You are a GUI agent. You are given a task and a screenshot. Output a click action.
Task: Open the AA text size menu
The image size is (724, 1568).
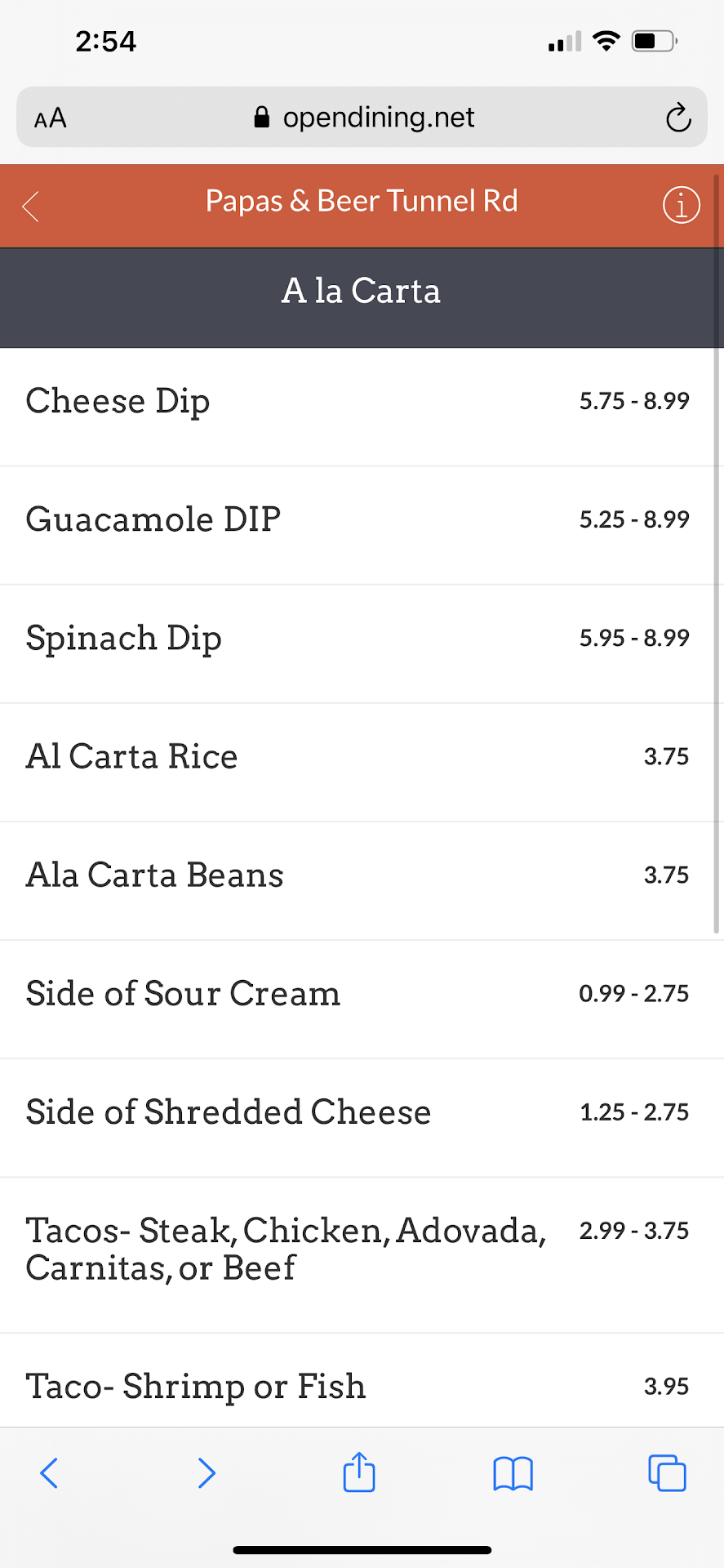(x=51, y=118)
